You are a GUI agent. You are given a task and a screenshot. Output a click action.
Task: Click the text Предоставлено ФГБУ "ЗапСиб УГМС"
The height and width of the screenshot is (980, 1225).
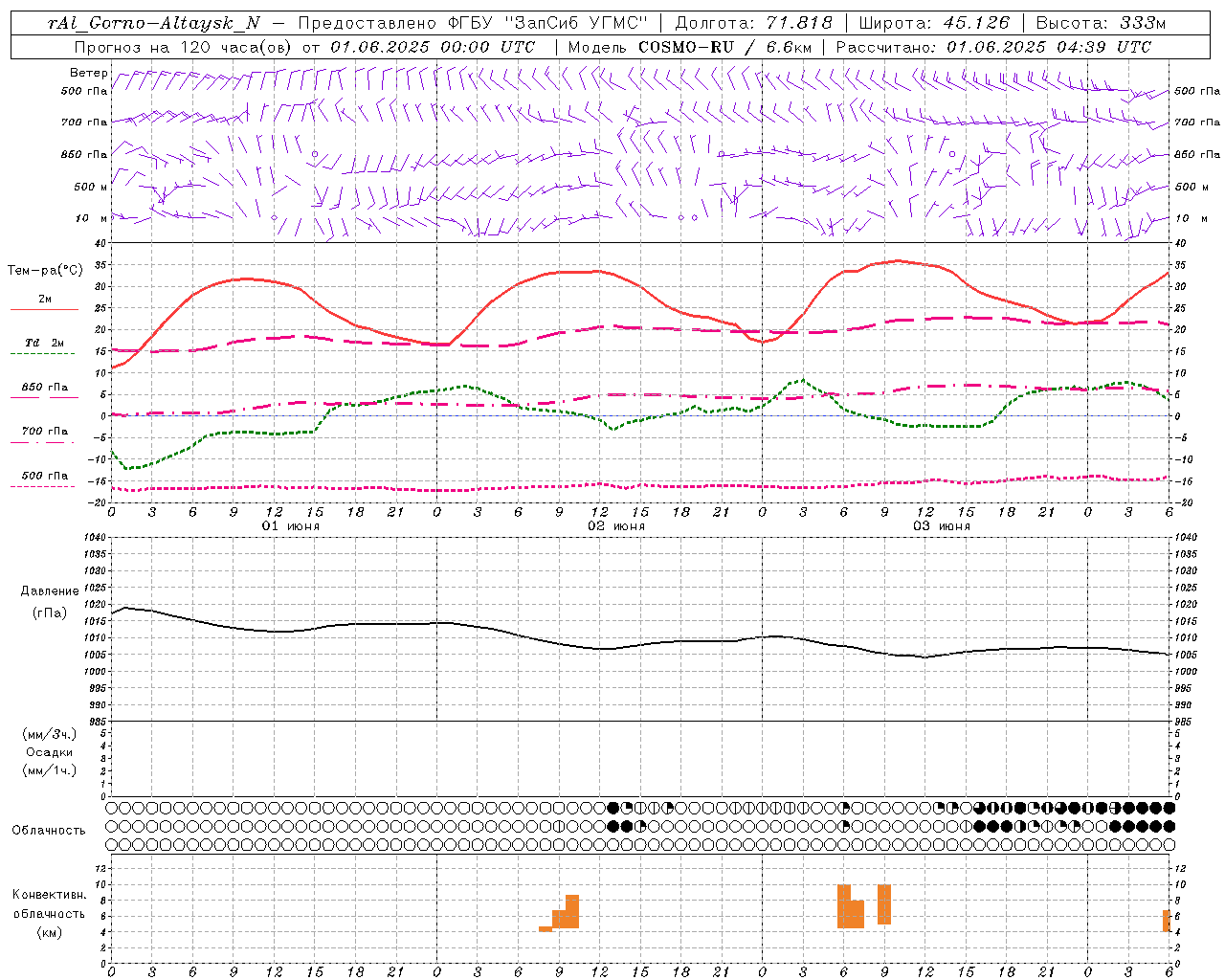coord(473,23)
